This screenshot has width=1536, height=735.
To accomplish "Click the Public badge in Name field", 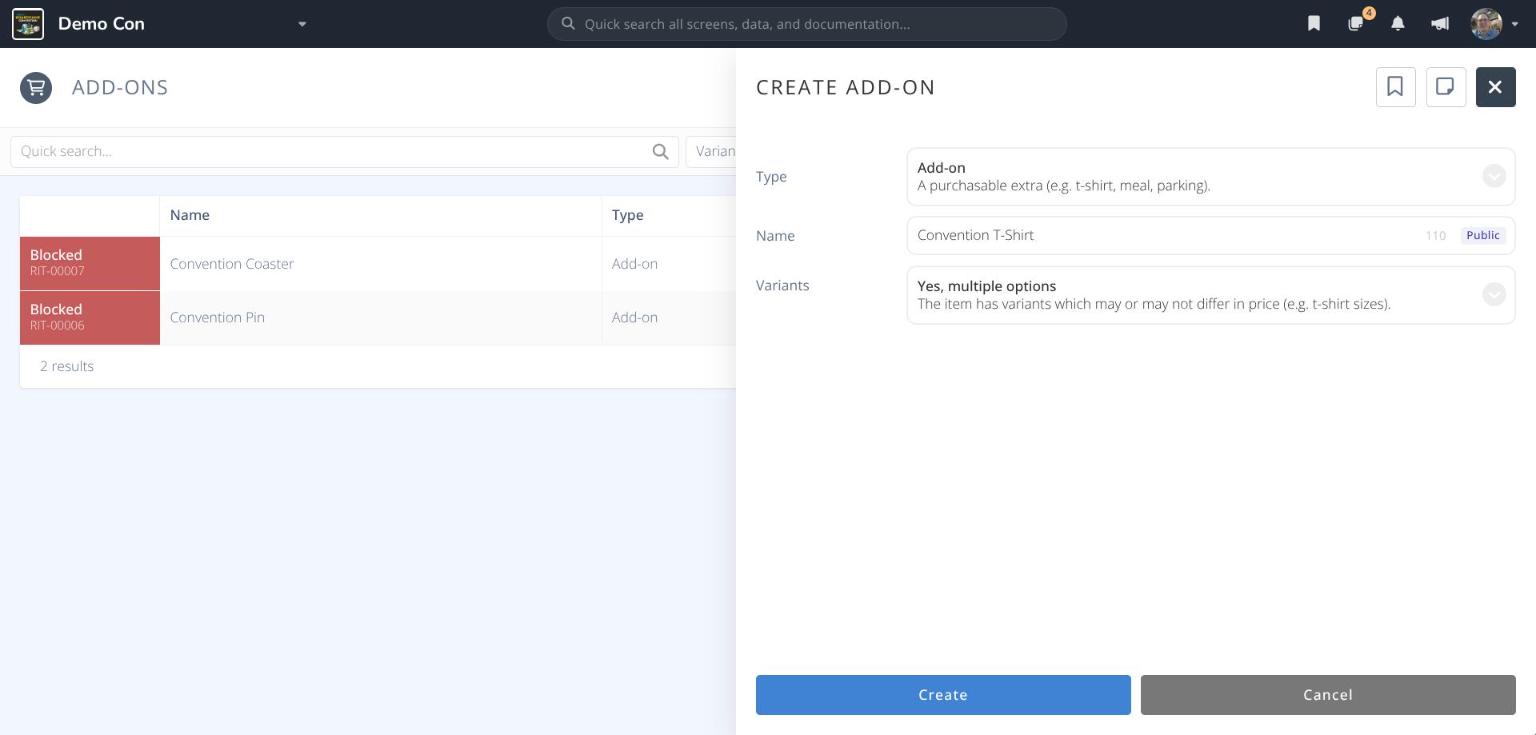I will point(1483,235).
